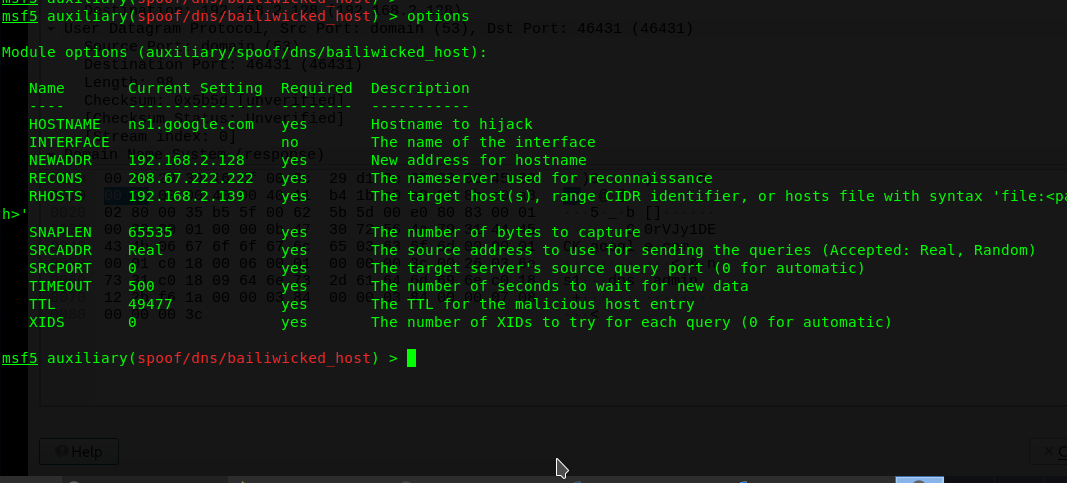Click the INTERFACE option name

pyautogui.click(x=69, y=142)
